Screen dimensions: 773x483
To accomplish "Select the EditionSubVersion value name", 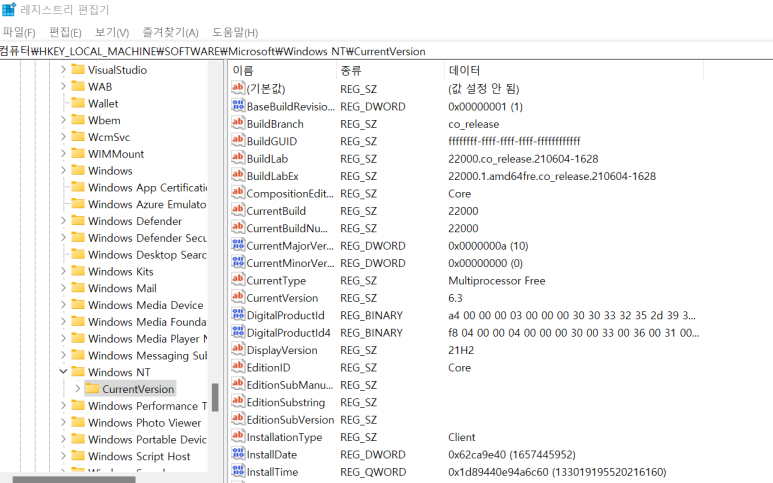I will (x=290, y=419).
